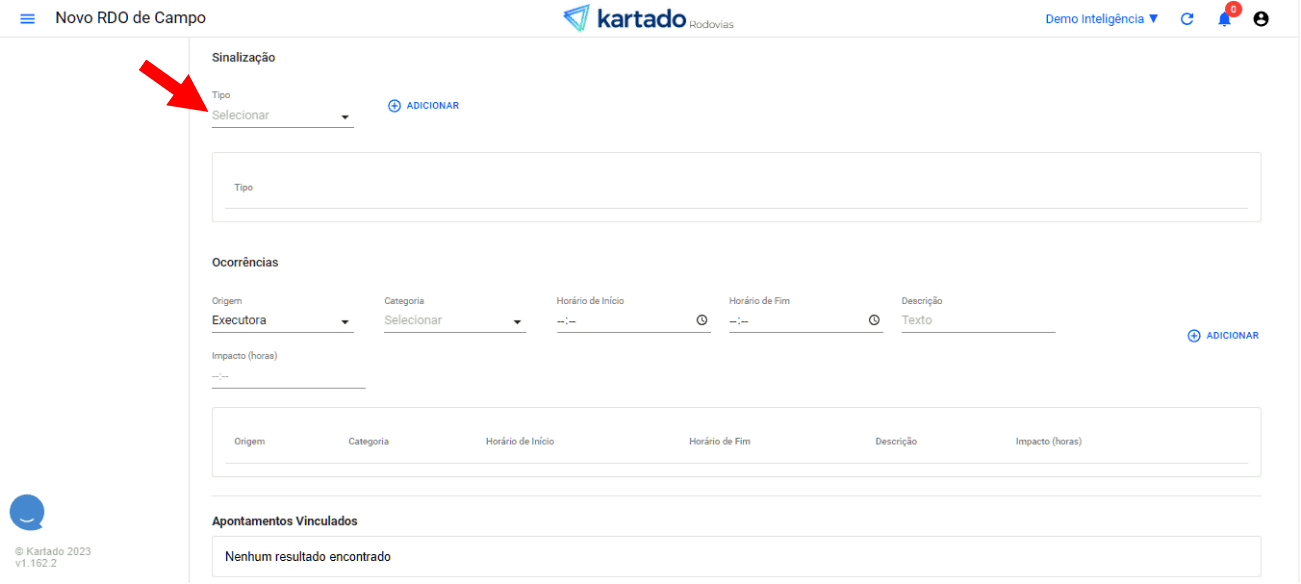Screen dimensions: 1301x584
Task: Click the refresh icon in header
Action: (1187, 19)
